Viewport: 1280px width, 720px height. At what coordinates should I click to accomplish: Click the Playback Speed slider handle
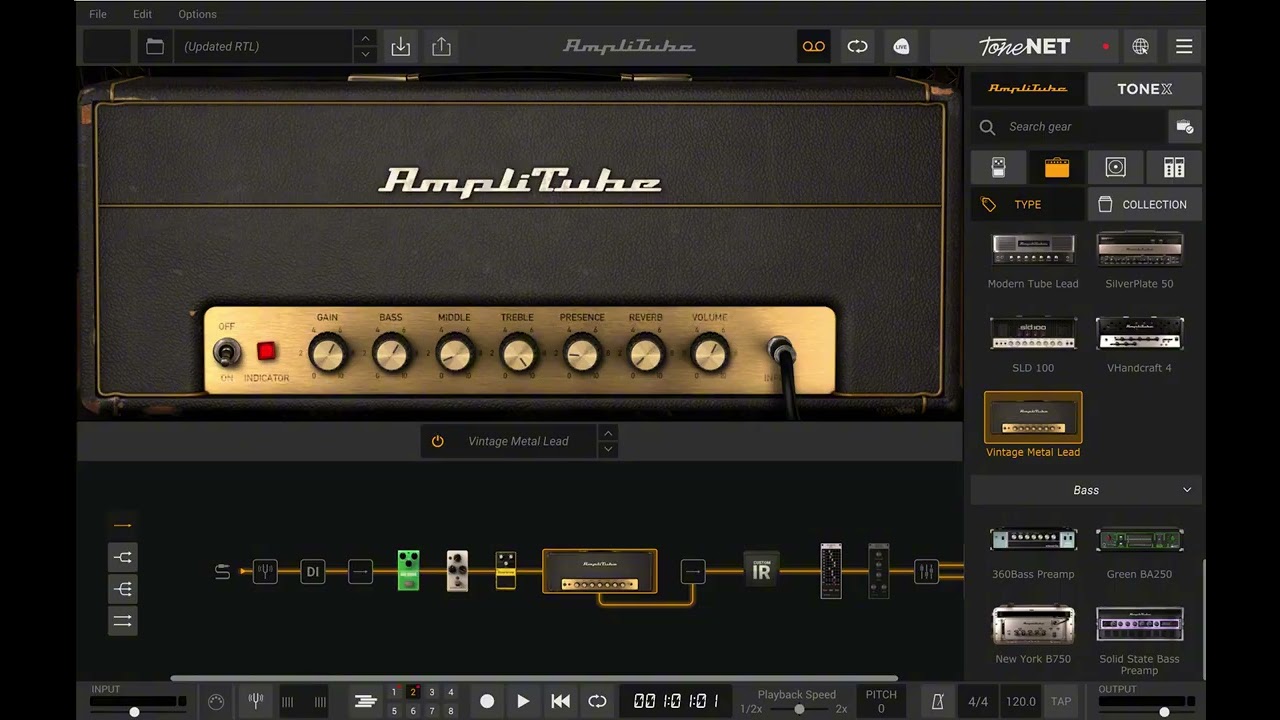click(x=799, y=709)
